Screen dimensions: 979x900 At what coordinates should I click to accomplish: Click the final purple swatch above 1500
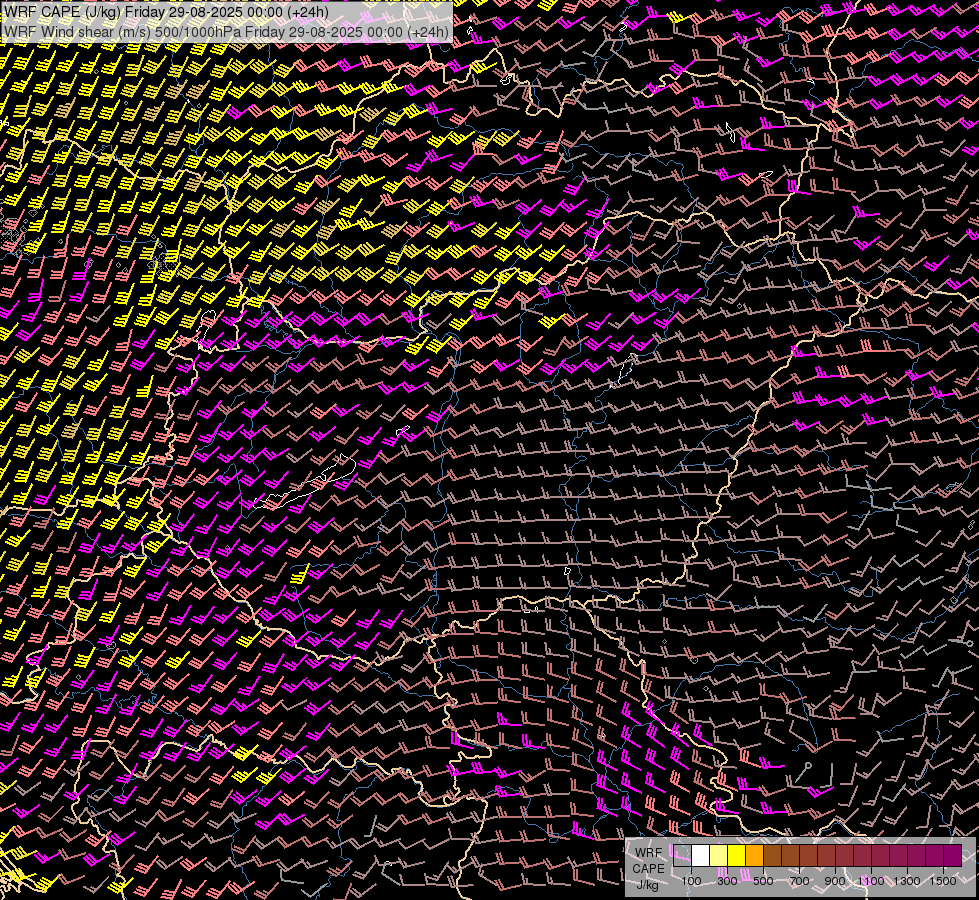tap(953, 855)
